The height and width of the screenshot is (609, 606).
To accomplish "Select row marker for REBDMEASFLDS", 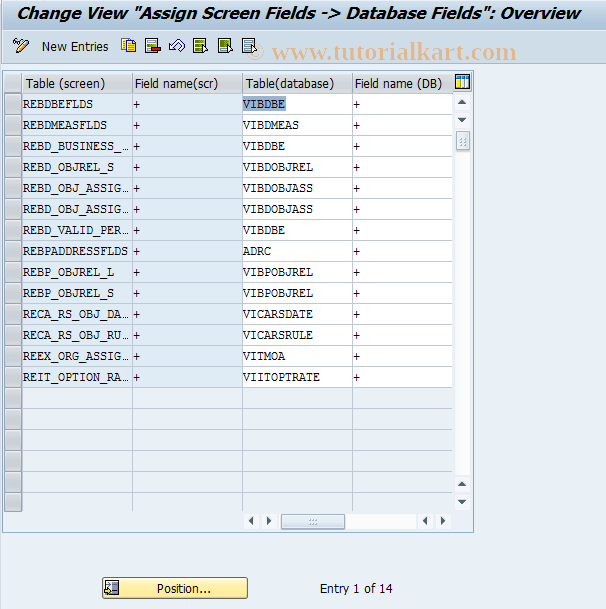I will tap(13, 125).
